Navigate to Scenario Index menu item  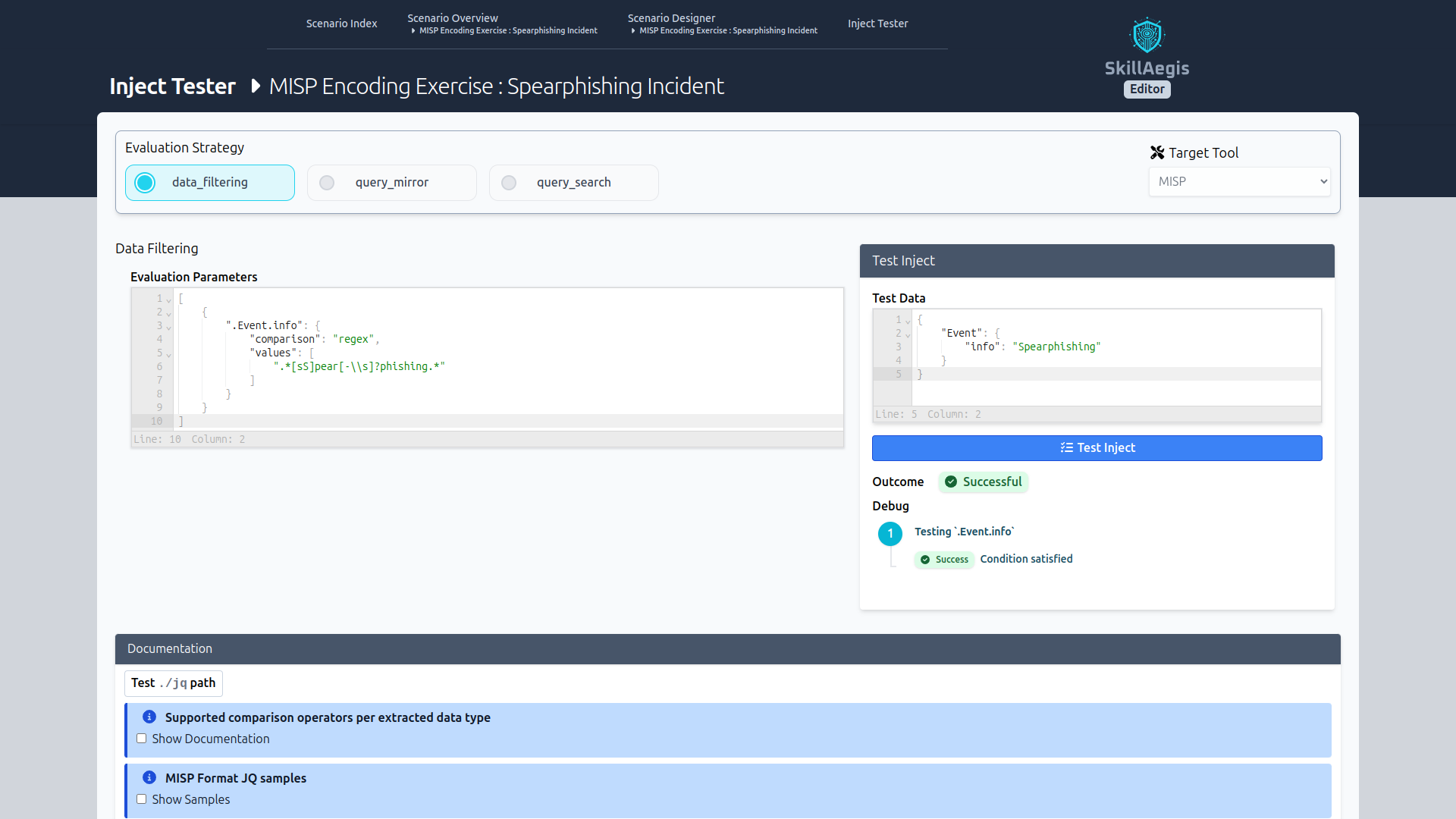coord(342,23)
